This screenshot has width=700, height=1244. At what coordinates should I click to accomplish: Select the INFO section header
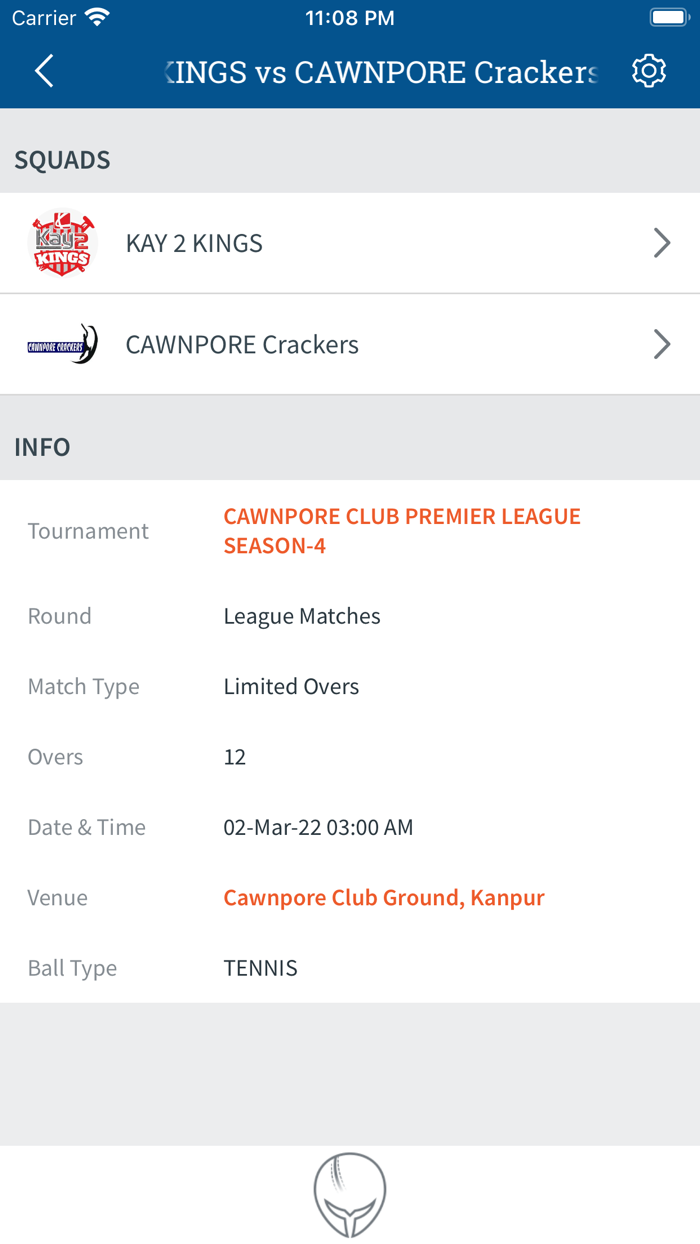(x=42, y=447)
